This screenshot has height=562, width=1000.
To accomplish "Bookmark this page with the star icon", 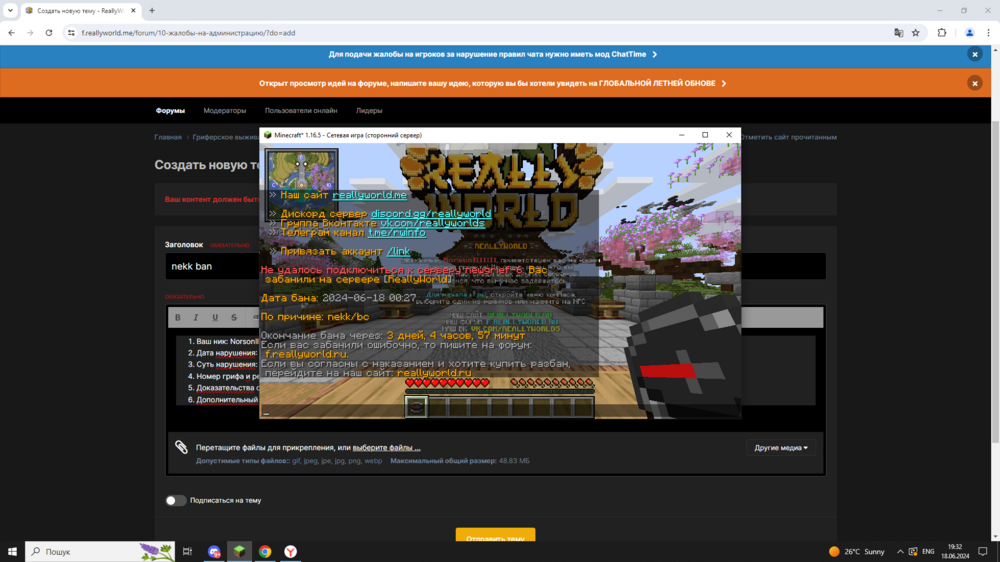I will [x=916, y=33].
